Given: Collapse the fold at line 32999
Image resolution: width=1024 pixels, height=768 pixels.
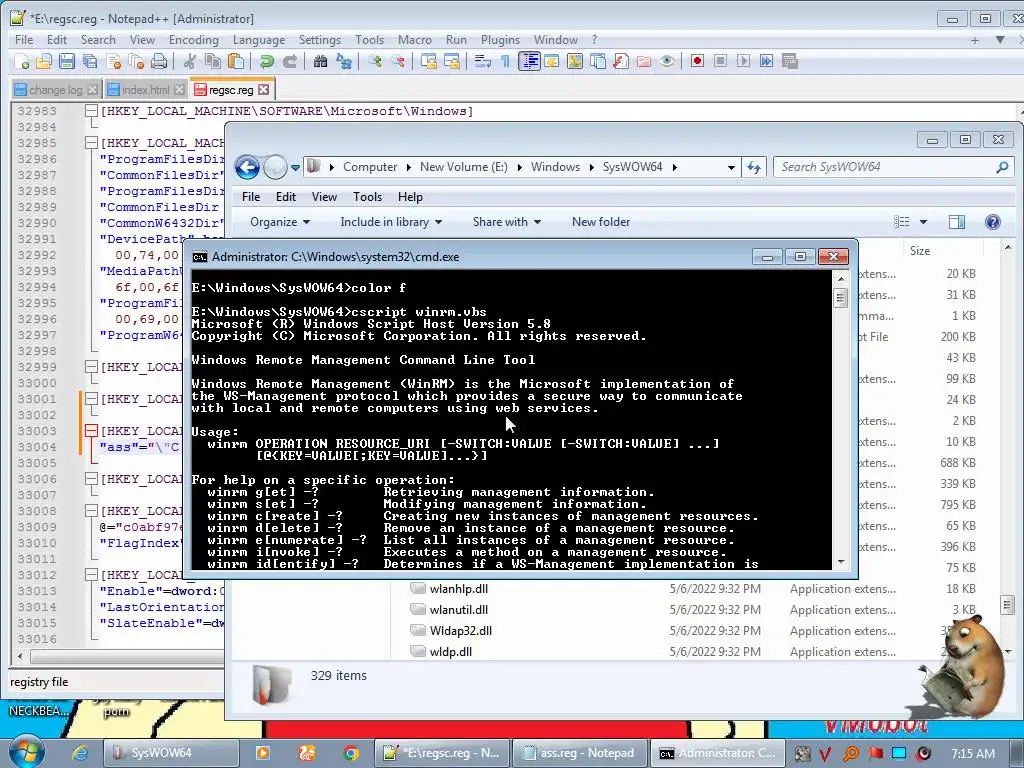Looking at the screenshot, I should tap(91, 367).
